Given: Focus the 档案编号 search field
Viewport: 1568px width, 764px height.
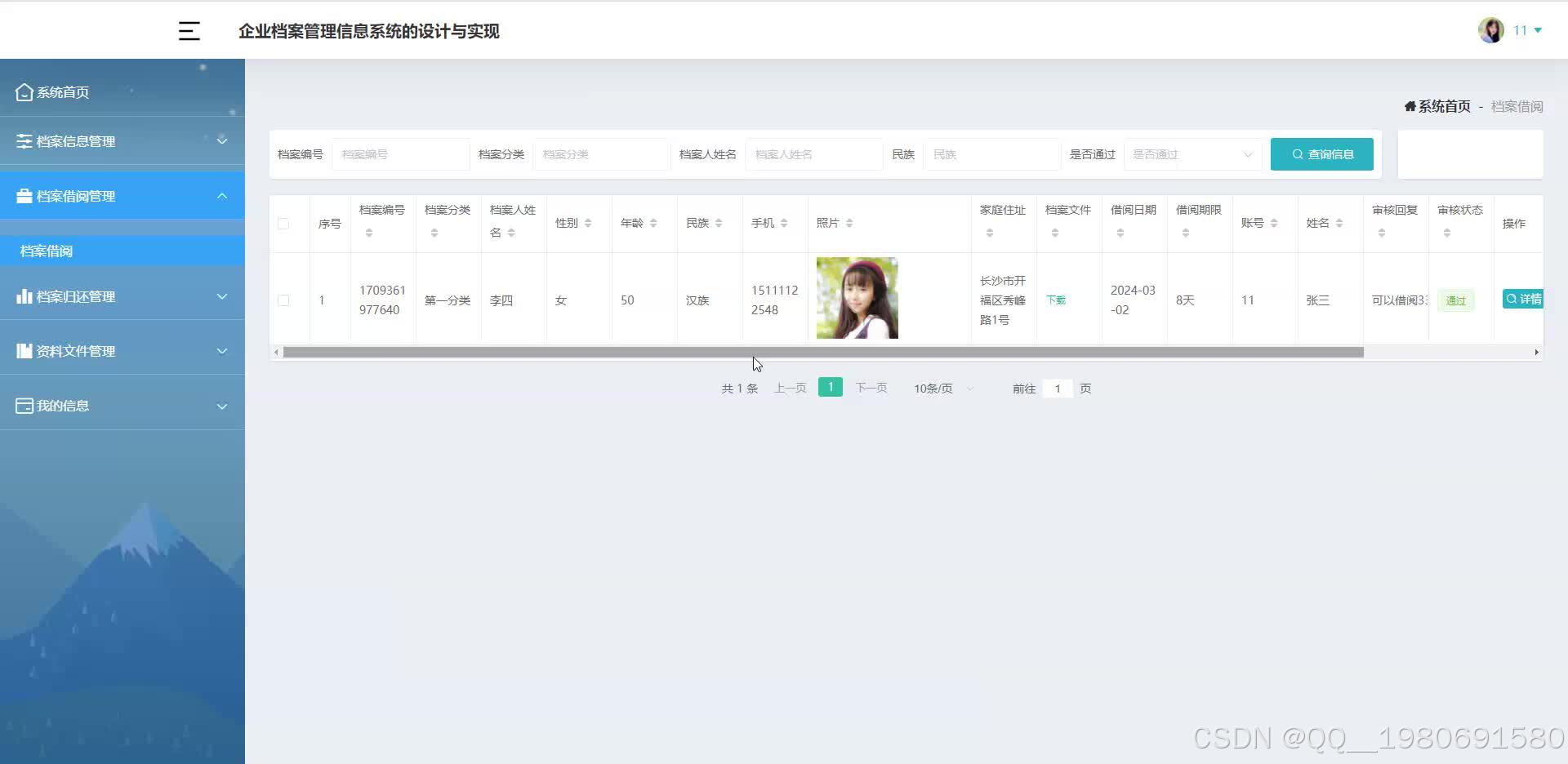Looking at the screenshot, I should click(400, 154).
